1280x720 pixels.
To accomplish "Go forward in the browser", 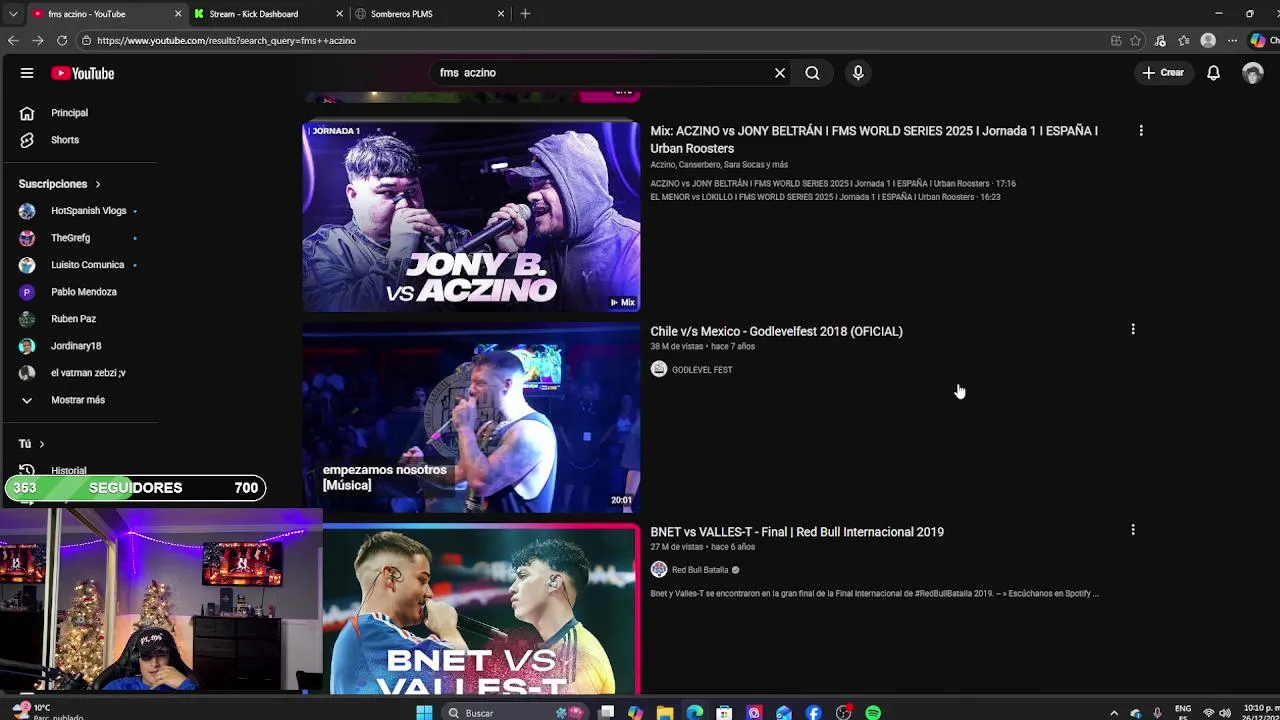I will pos(37,41).
